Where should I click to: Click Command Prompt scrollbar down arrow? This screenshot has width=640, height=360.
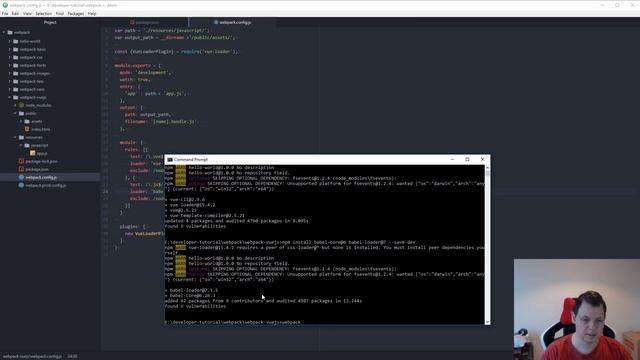[487, 322]
